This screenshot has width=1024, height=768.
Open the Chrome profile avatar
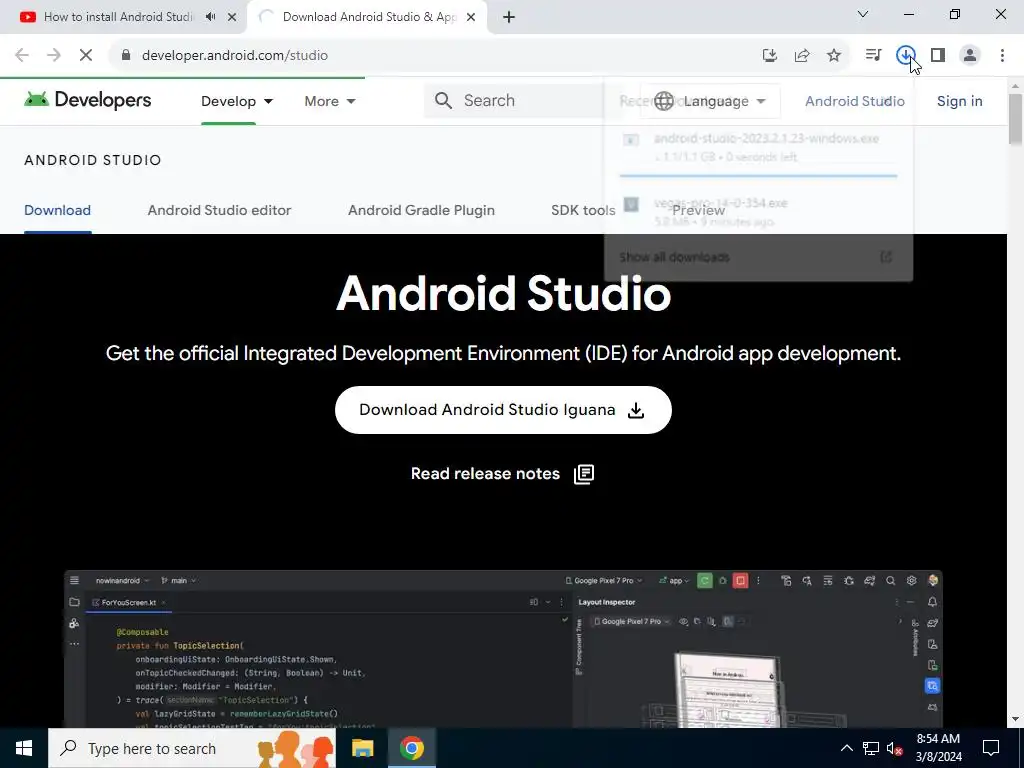tap(970, 56)
